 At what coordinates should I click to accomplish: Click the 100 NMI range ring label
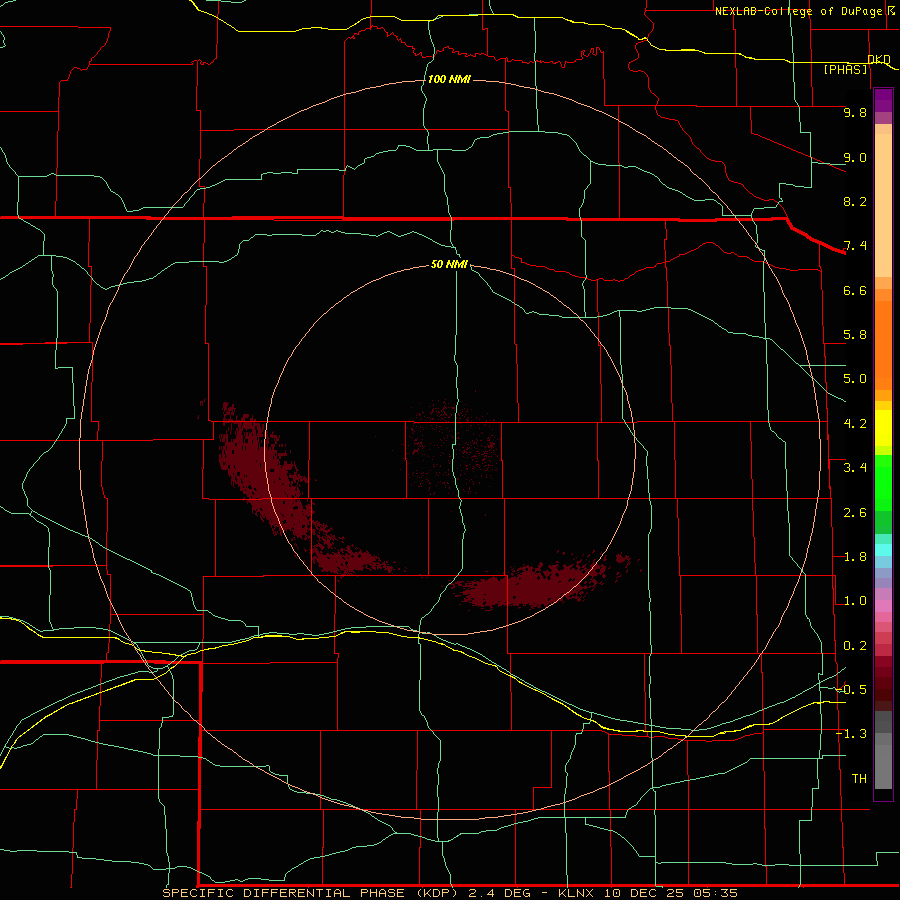point(449,79)
